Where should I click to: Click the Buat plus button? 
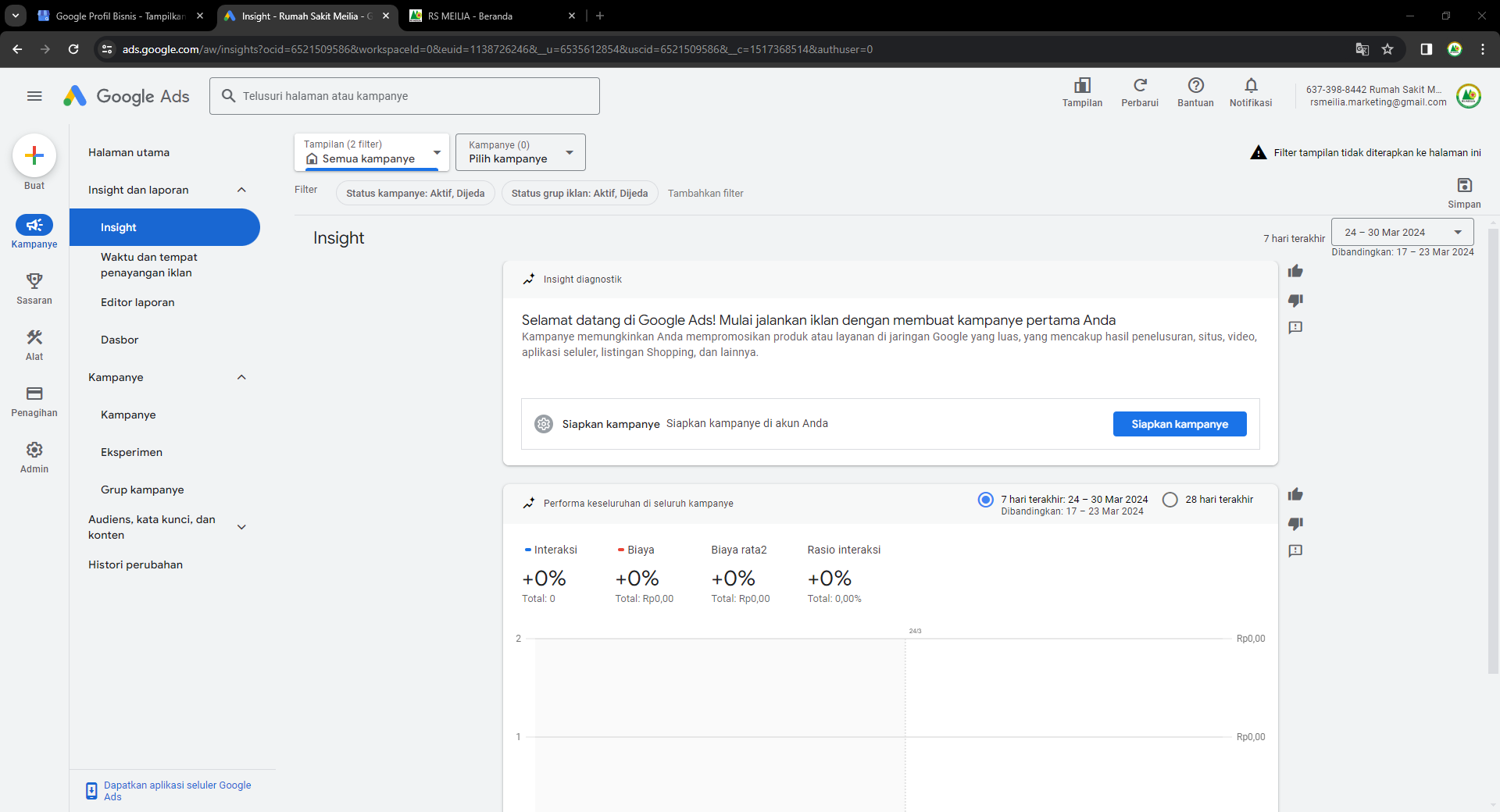tap(34, 155)
